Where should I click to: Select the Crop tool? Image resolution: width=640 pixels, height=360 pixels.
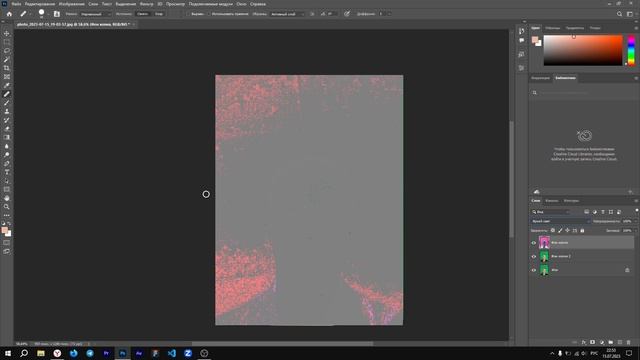(7, 68)
